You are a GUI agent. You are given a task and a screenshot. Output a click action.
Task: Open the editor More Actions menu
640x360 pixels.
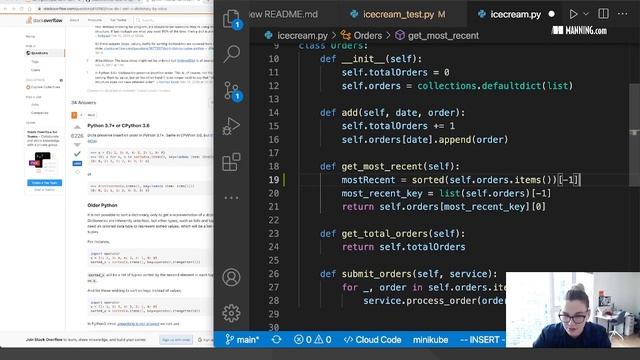pos(622,14)
